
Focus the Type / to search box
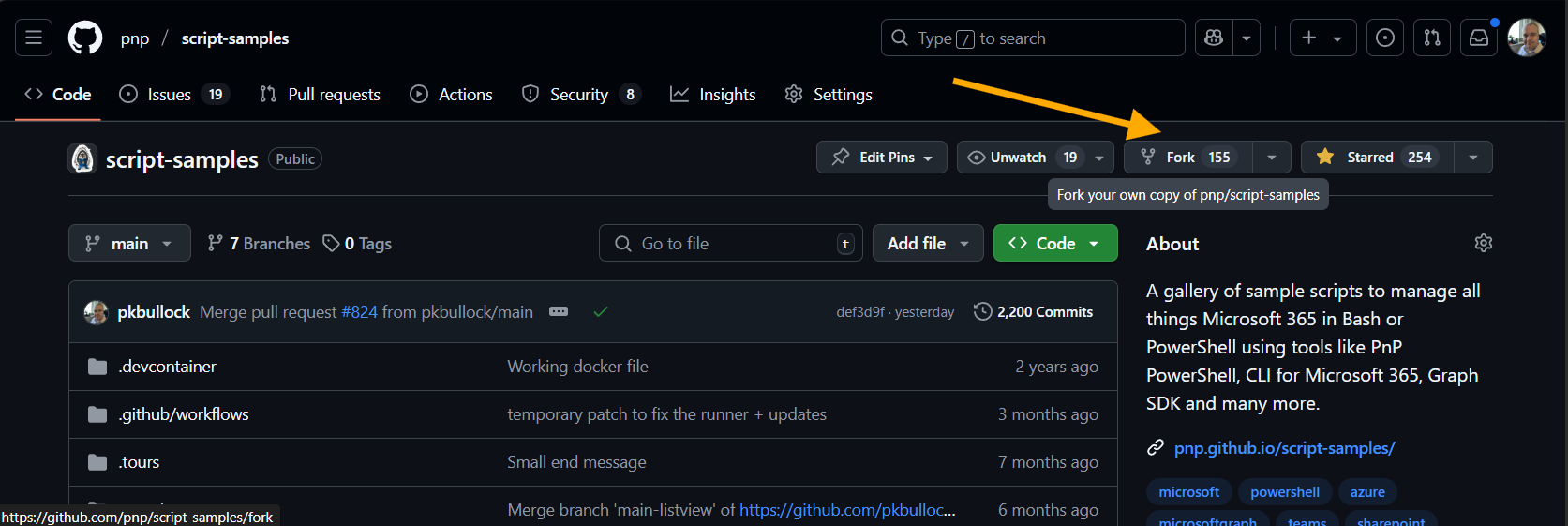click(1033, 38)
